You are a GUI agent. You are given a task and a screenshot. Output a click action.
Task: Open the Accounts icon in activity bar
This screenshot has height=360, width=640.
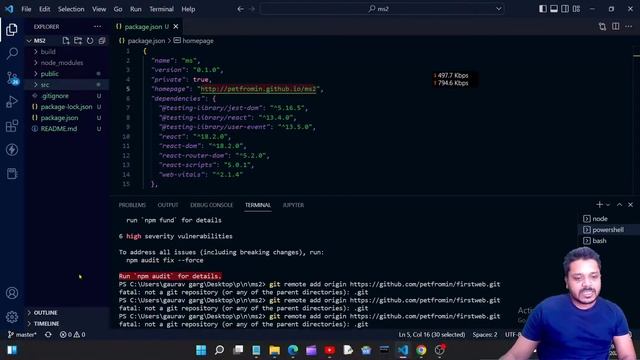click(12, 293)
